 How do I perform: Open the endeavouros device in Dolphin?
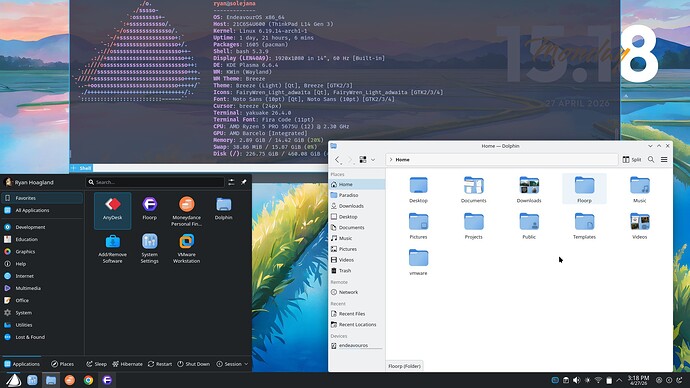pos(357,346)
